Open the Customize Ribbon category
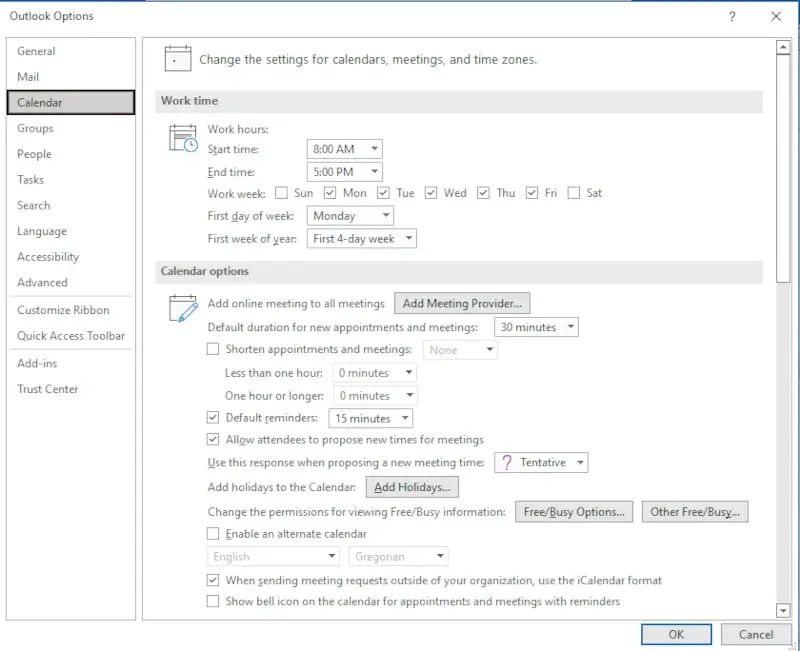 tap(71, 310)
